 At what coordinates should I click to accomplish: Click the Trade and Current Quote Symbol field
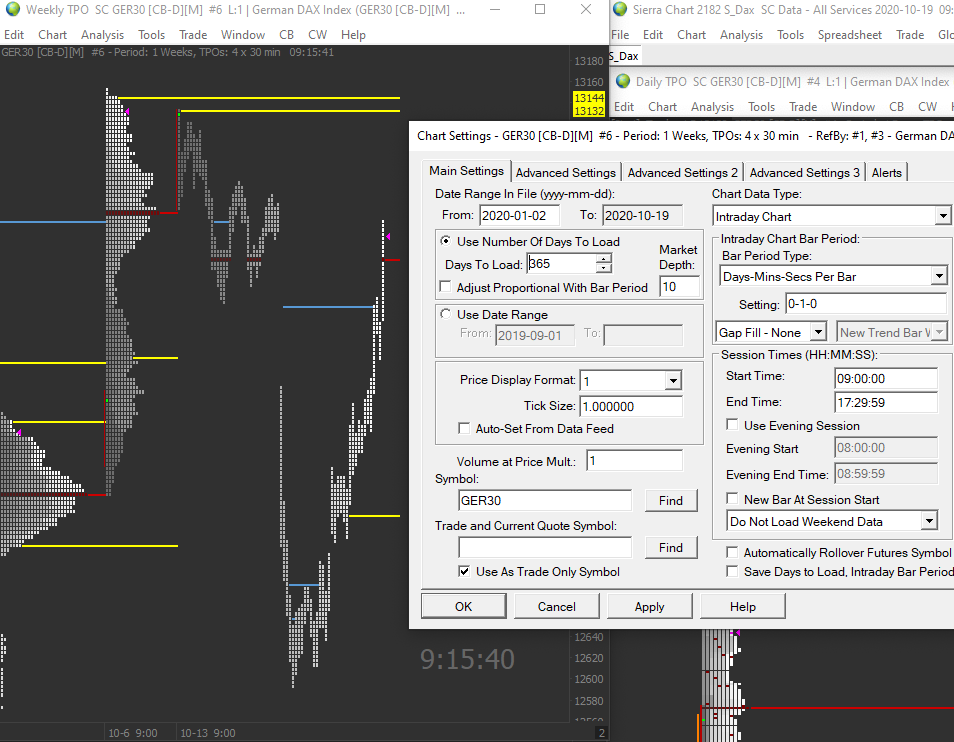point(545,547)
